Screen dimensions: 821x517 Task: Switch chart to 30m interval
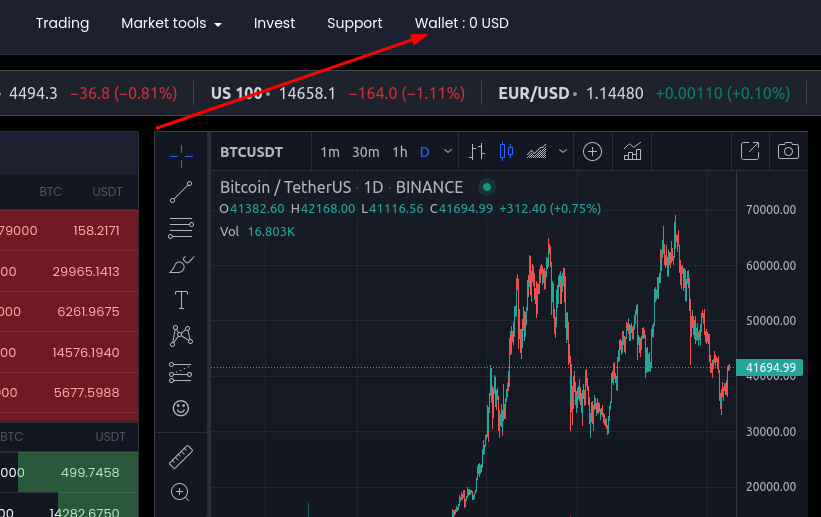365,152
